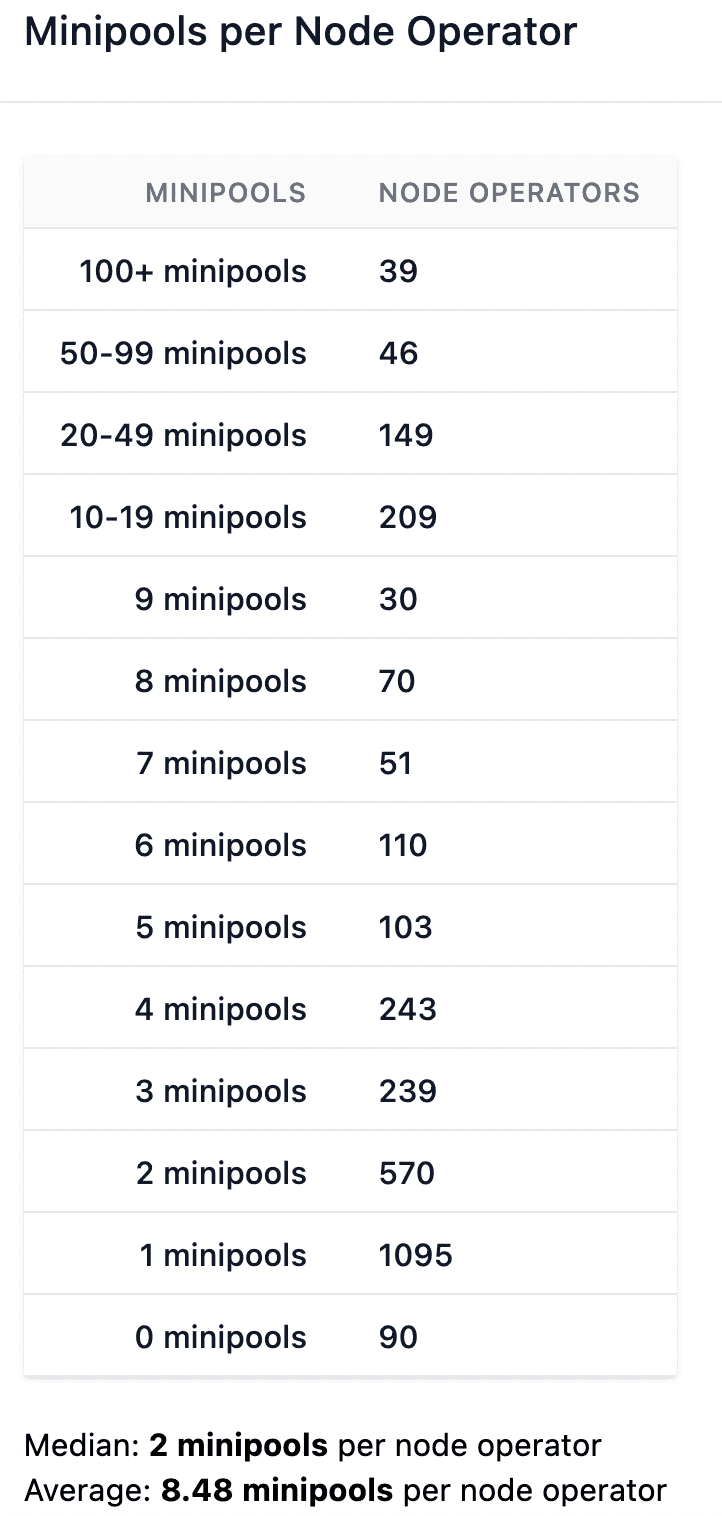722x1516 pixels.
Task: Click the MINIPOOLS column header
Action: coord(225,192)
